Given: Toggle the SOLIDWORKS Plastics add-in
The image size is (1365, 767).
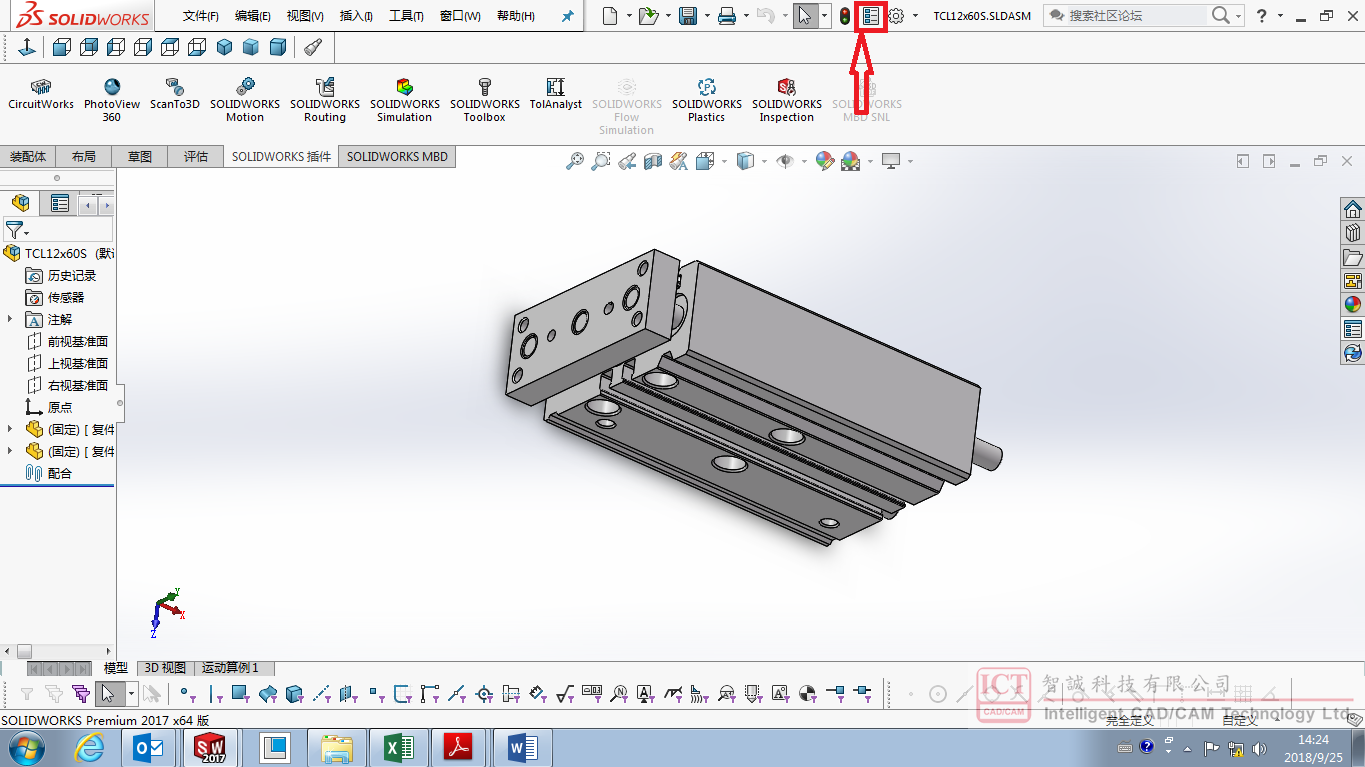Looking at the screenshot, I should coord(707,101).
